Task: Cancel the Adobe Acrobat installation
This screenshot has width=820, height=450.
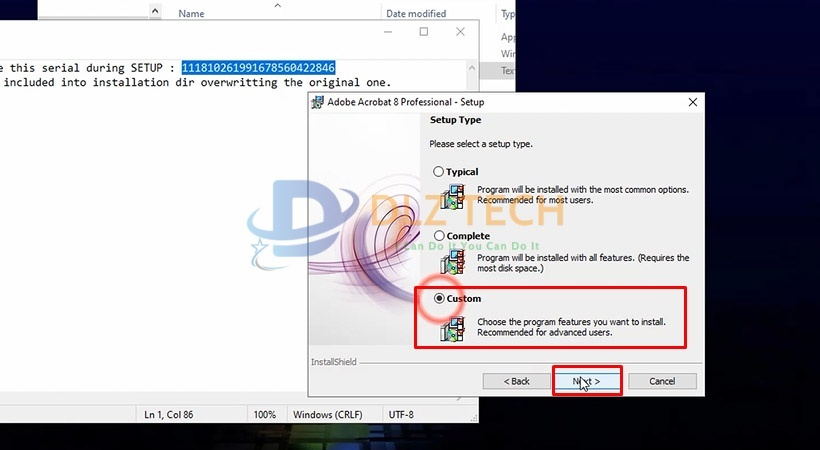Action: coord(661,381)
